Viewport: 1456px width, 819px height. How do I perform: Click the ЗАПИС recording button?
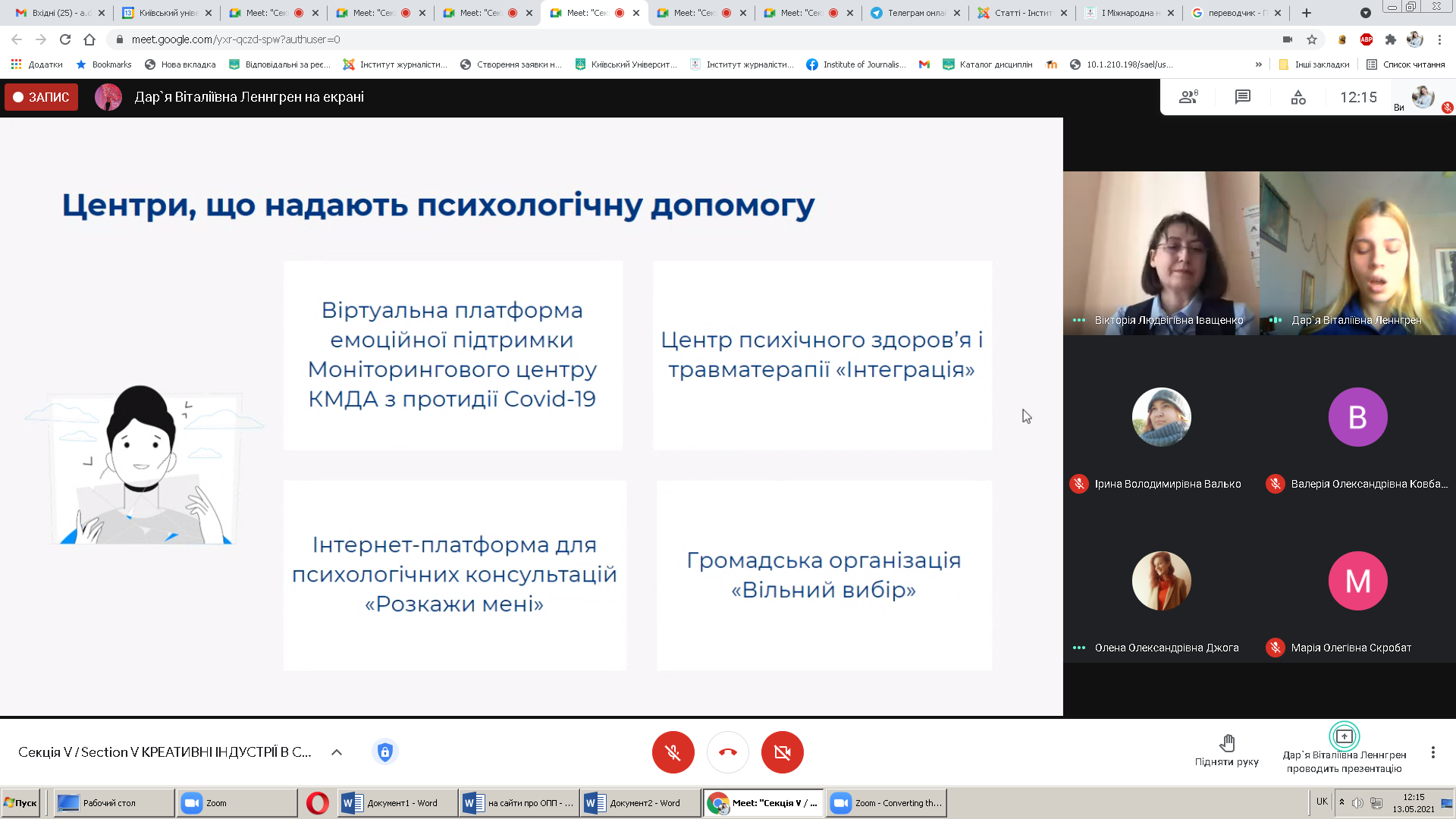pyautogui.click(x=42, y=97)
